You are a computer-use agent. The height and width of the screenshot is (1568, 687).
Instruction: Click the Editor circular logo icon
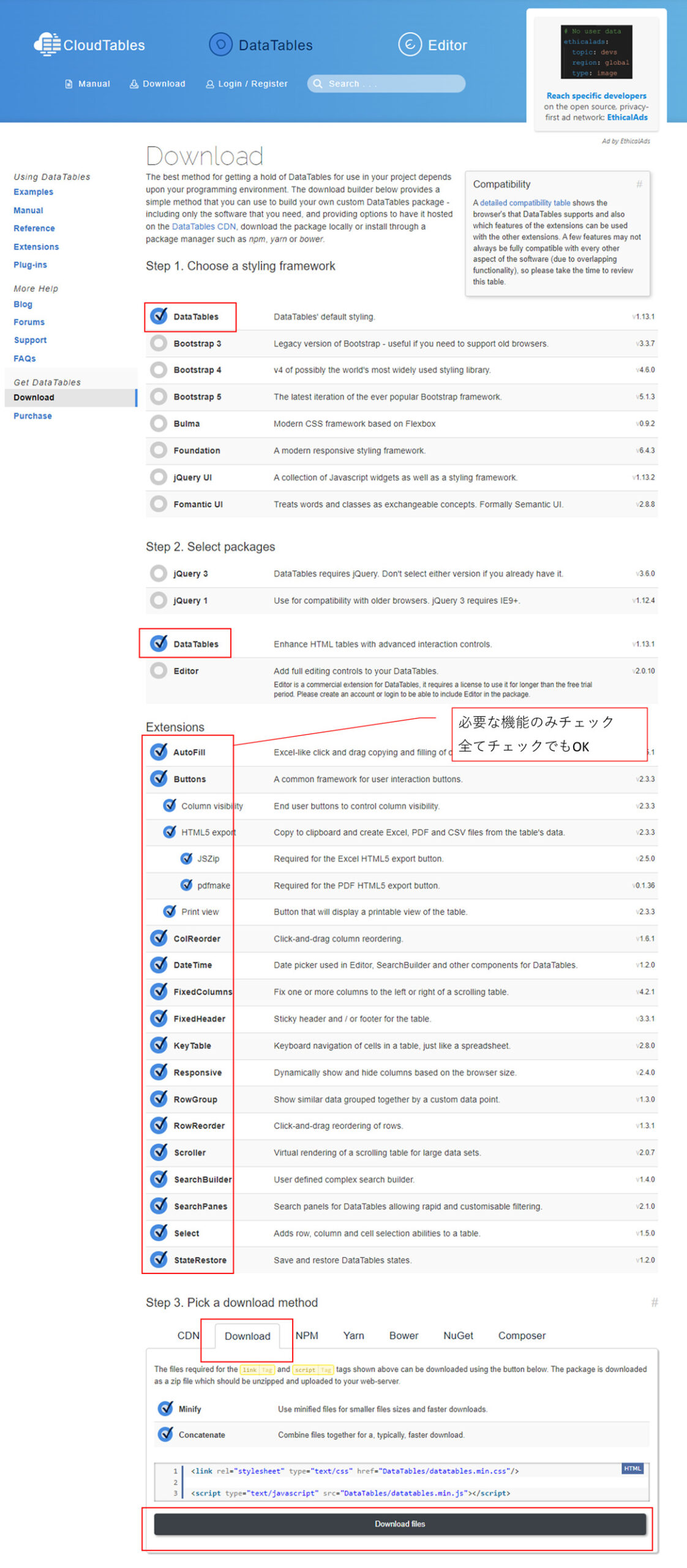point(410,44)
